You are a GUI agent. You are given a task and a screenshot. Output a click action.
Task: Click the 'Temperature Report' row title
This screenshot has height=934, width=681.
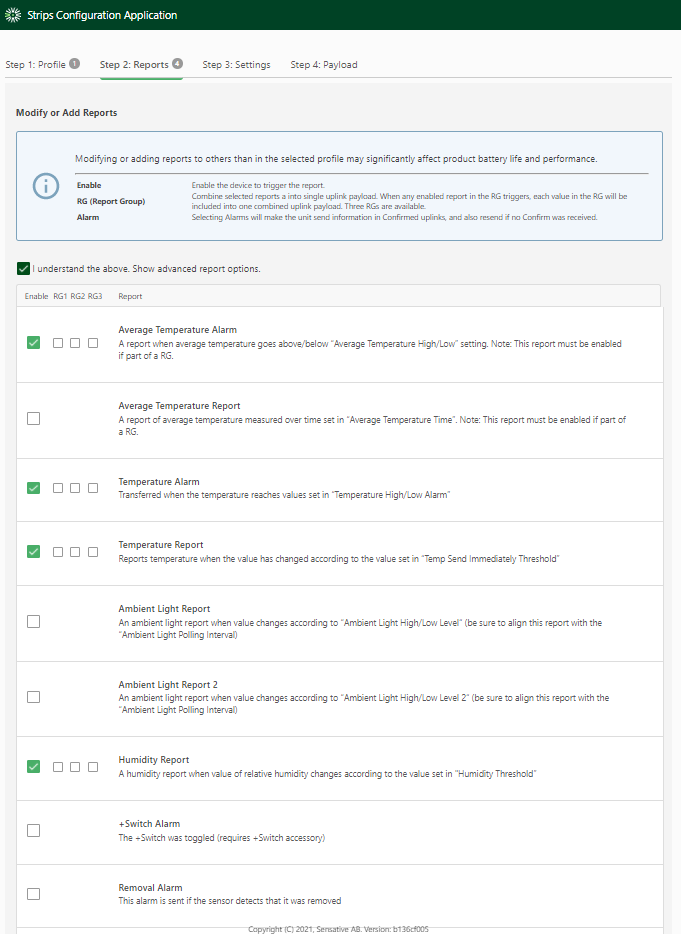click(161, 545)
